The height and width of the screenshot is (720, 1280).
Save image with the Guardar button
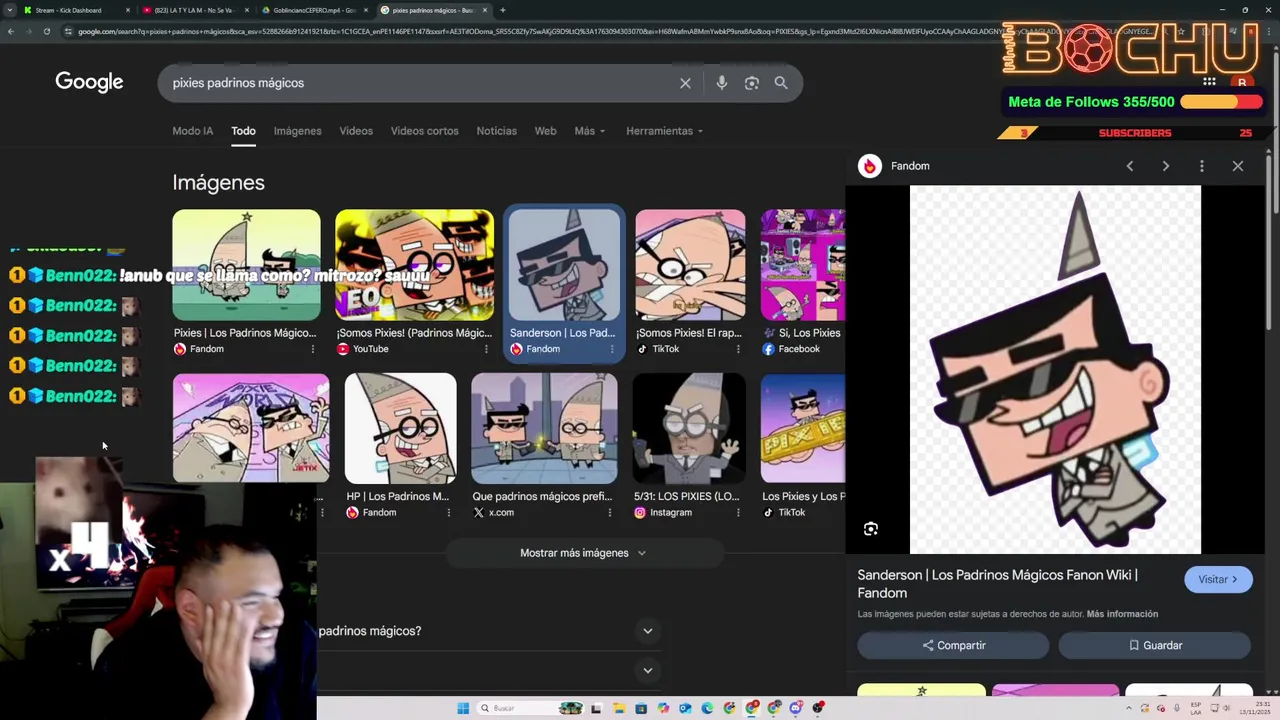(1155, 645)
